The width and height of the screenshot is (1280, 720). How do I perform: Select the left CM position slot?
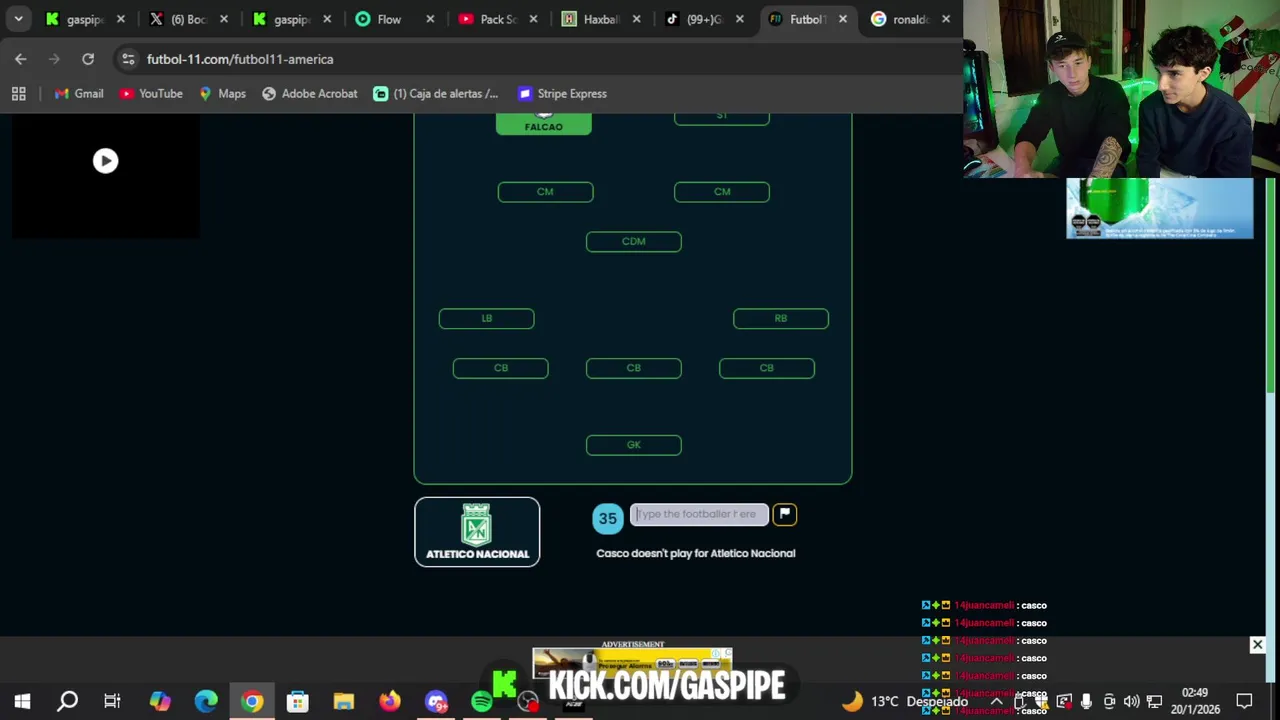click(545, 192)
